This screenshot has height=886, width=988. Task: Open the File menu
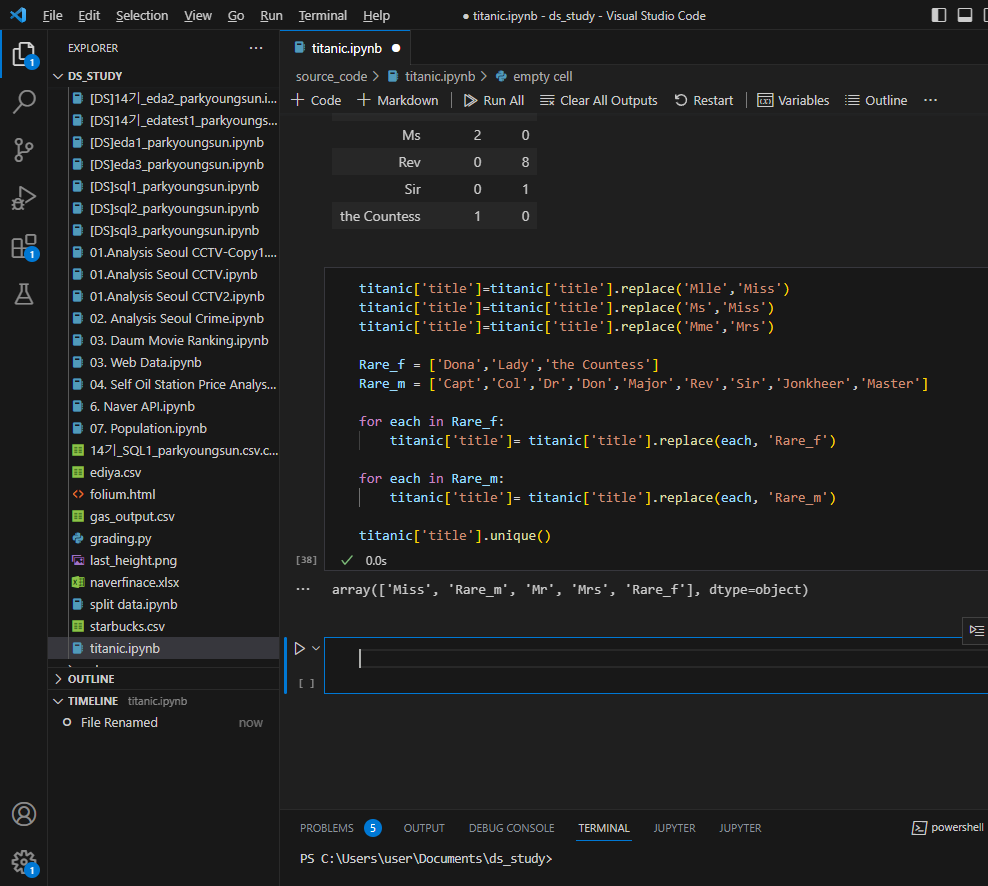(x=52, y=15)
